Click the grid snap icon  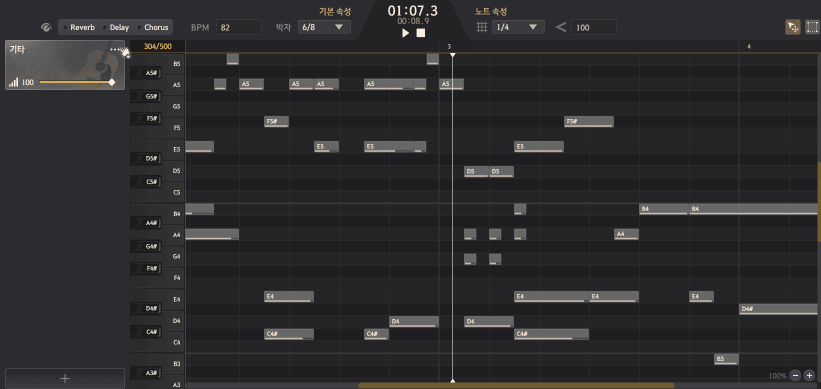click(482, 27)
